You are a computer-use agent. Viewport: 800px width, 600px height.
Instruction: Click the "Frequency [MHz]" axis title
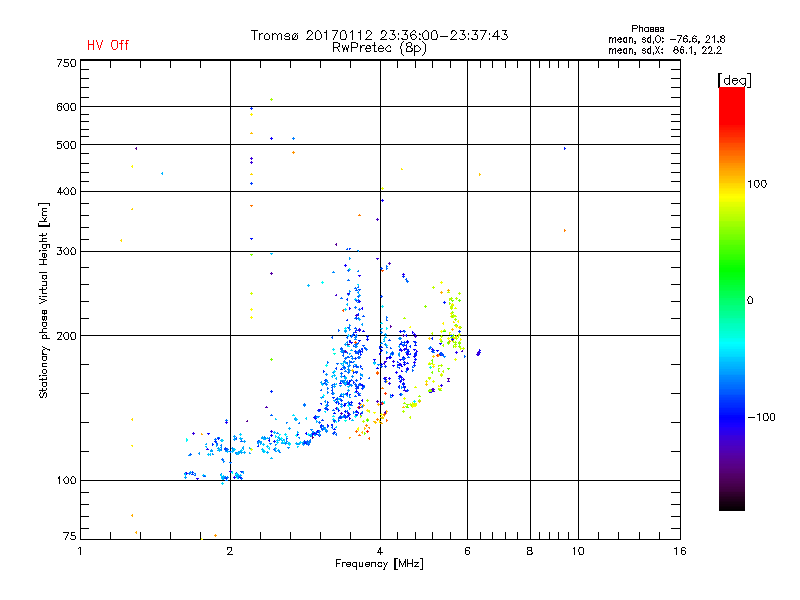tap(379, 564)
